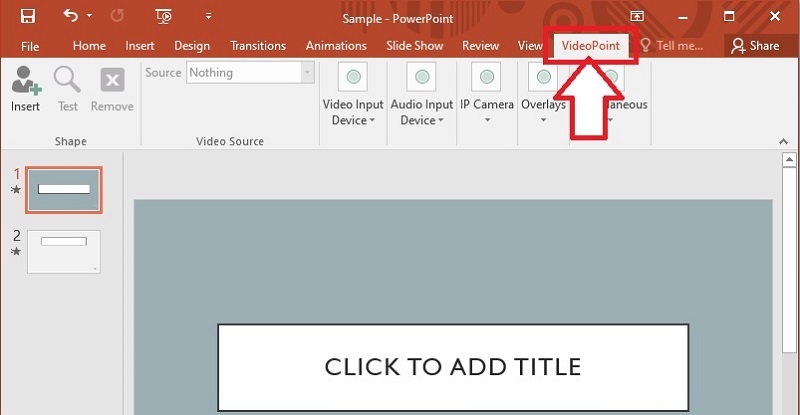Viewport: 800px width, 415px height.
Task: Click the Undo arrow icon
Action: [70, 16]
